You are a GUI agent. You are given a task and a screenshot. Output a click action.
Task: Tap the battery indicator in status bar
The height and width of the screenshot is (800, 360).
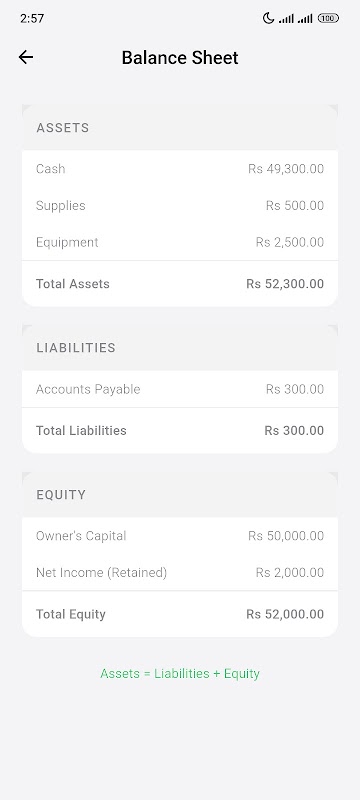point(328,18)
